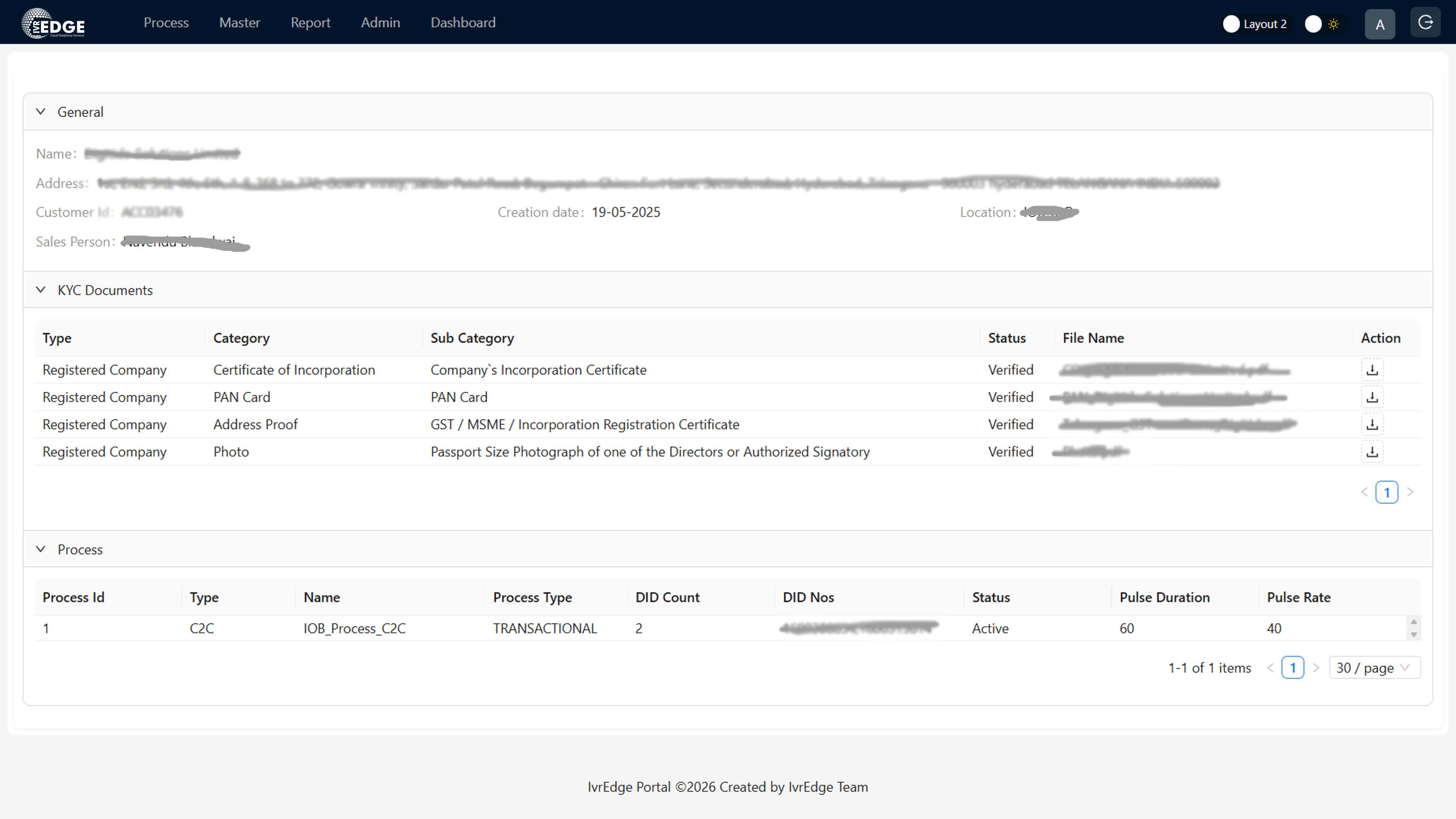
Task: Select page 1 in the KYC Documents pagination
Action: [1387, 492]
